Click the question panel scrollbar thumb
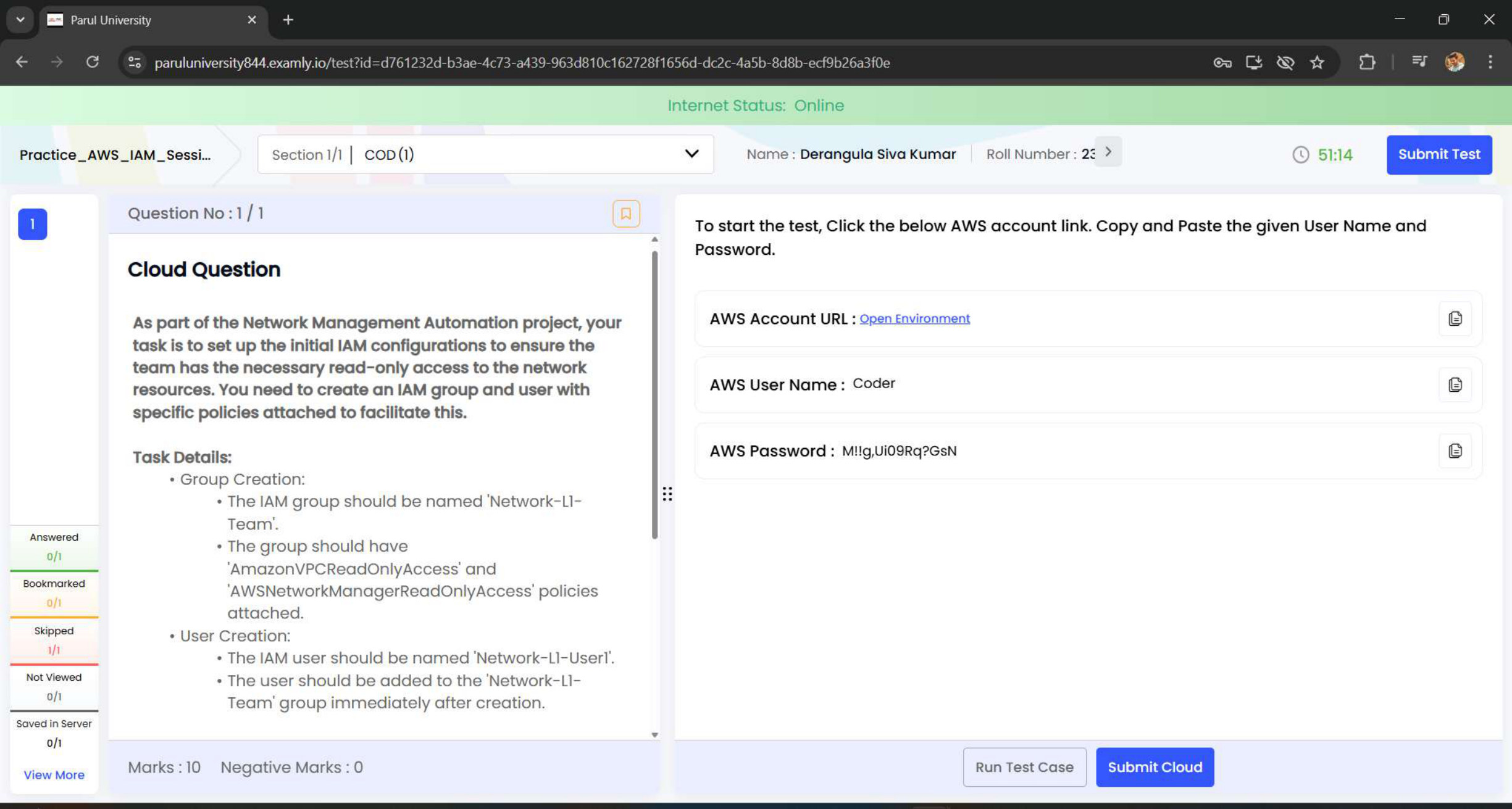The width and height of the screenshot is (1512, 809). [x=654, y=395]
